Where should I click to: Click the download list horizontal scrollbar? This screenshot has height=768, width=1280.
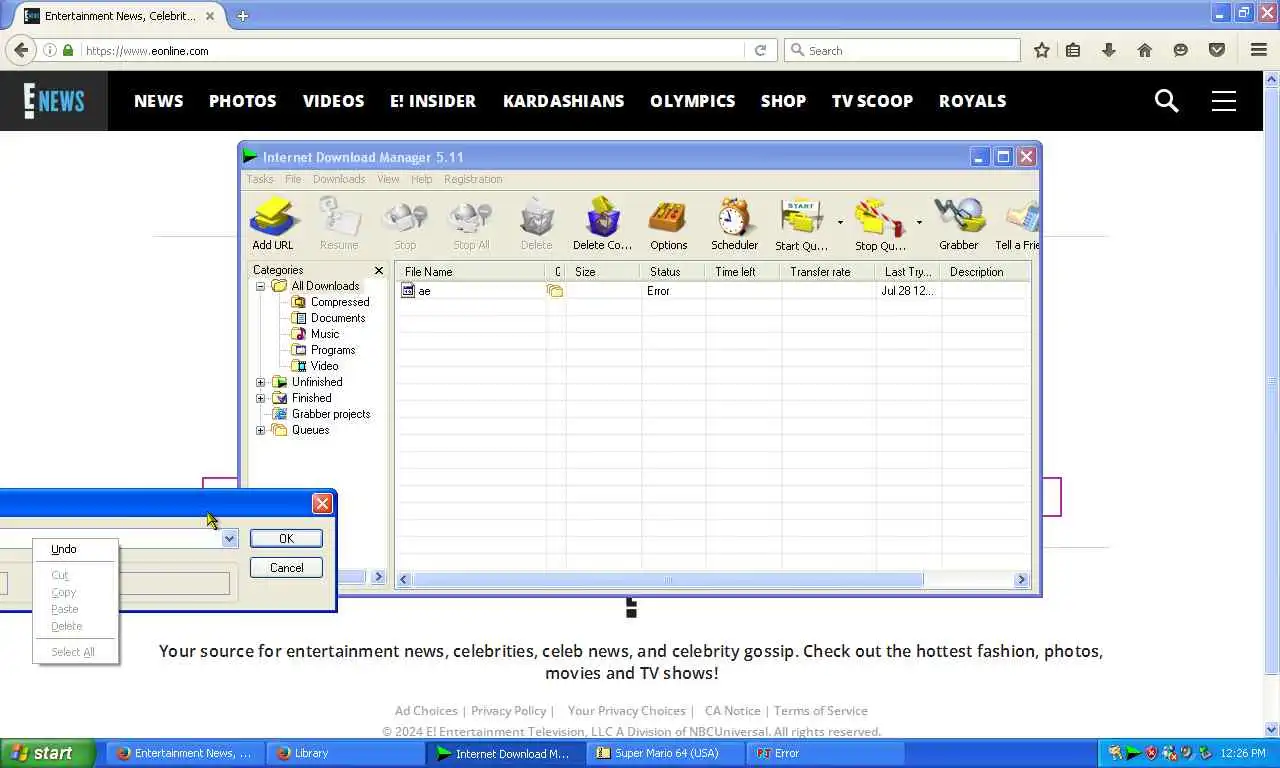click(x=668, y=579)
